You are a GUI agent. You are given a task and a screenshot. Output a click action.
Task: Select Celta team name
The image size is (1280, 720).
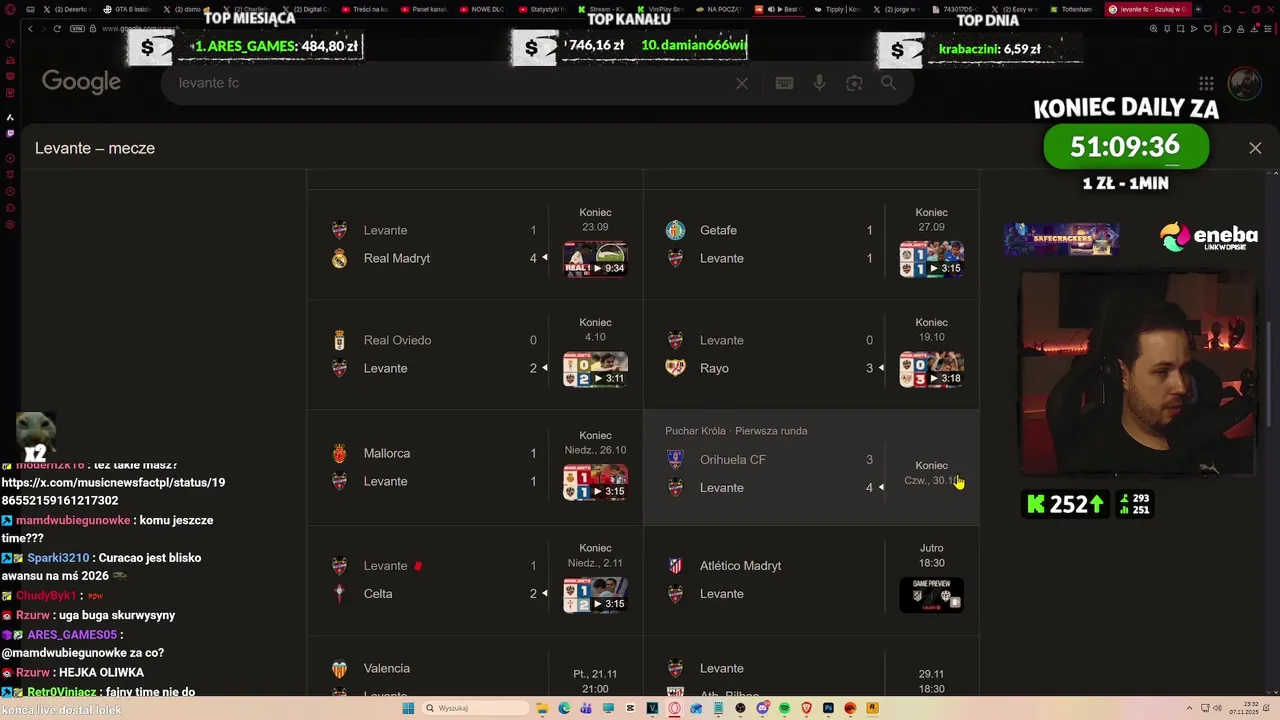(378, 593)
